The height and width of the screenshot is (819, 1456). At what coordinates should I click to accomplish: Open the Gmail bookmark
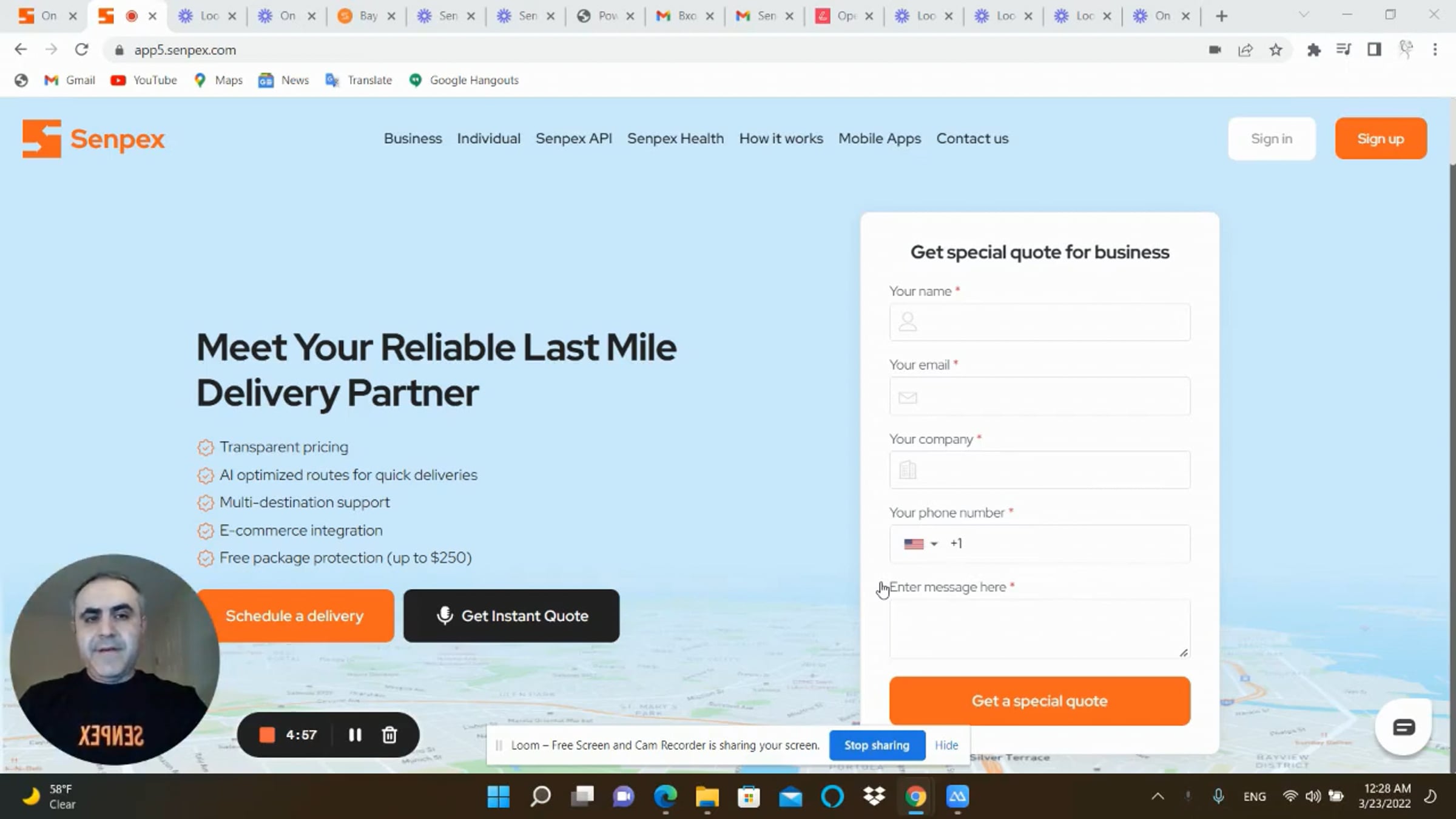coord(70,80)
